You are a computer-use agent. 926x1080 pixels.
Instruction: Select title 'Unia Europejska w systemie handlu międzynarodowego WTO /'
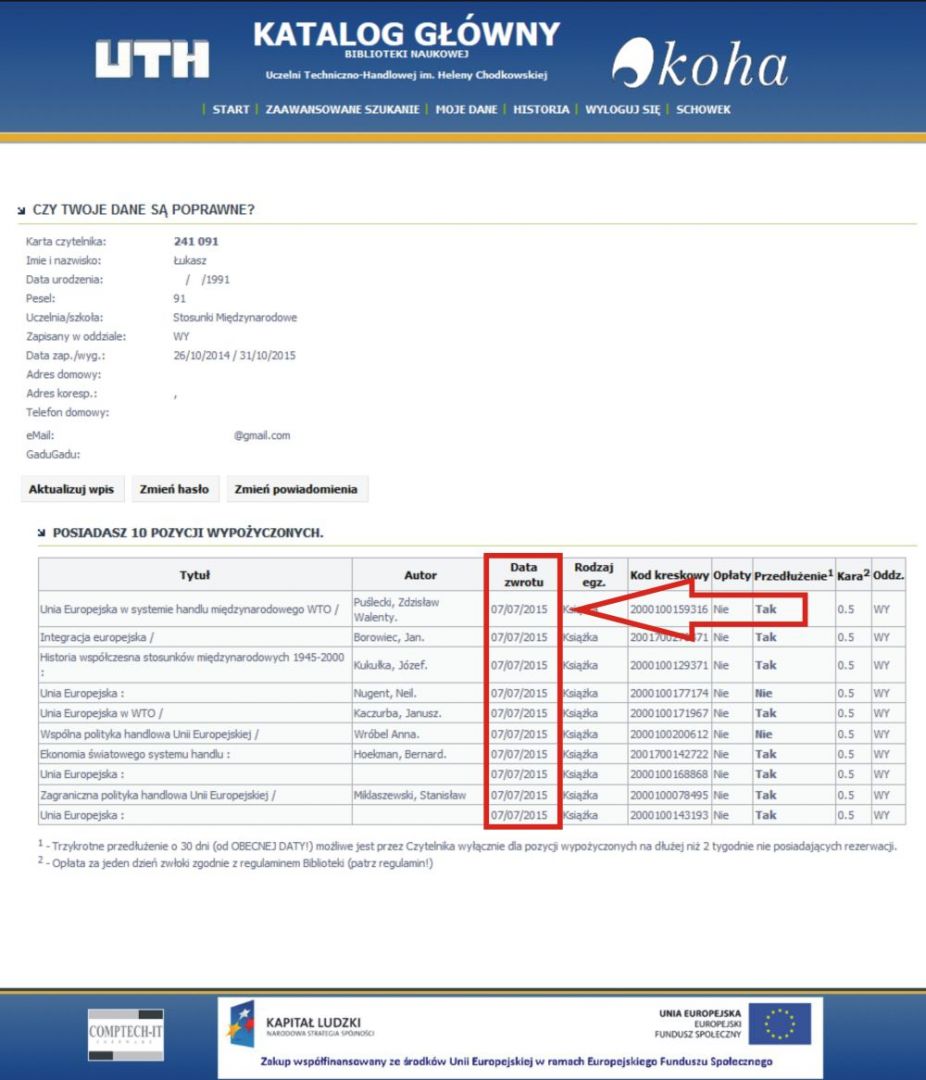click(x=189, y=609)
